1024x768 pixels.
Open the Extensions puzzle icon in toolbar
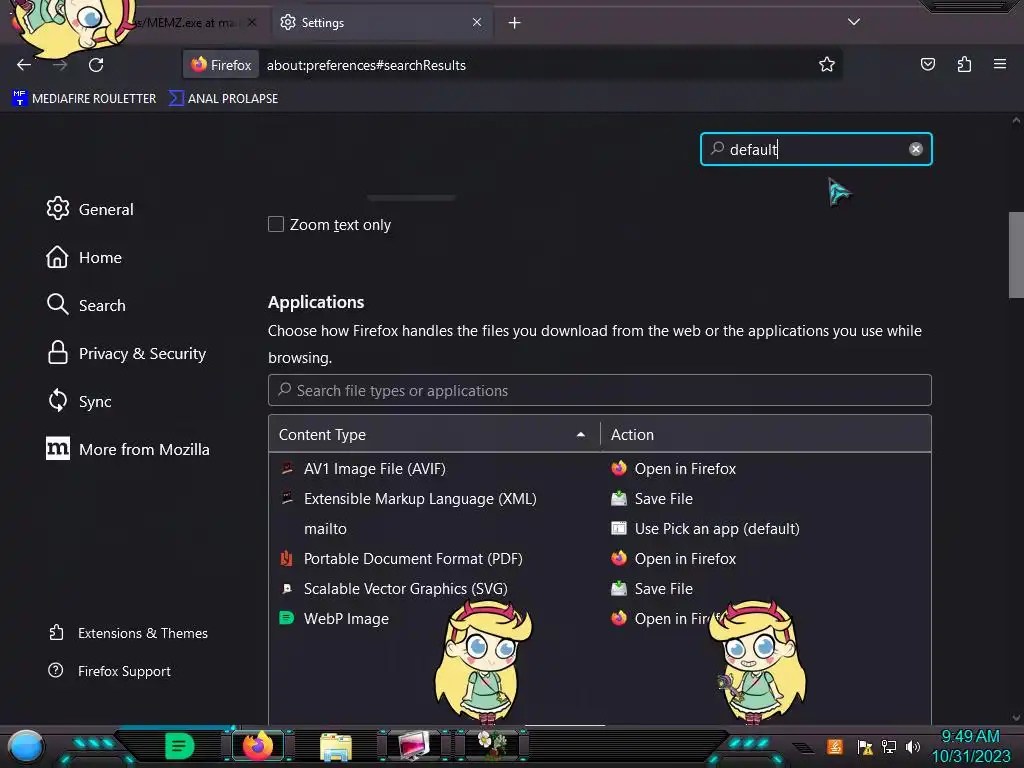964,64
